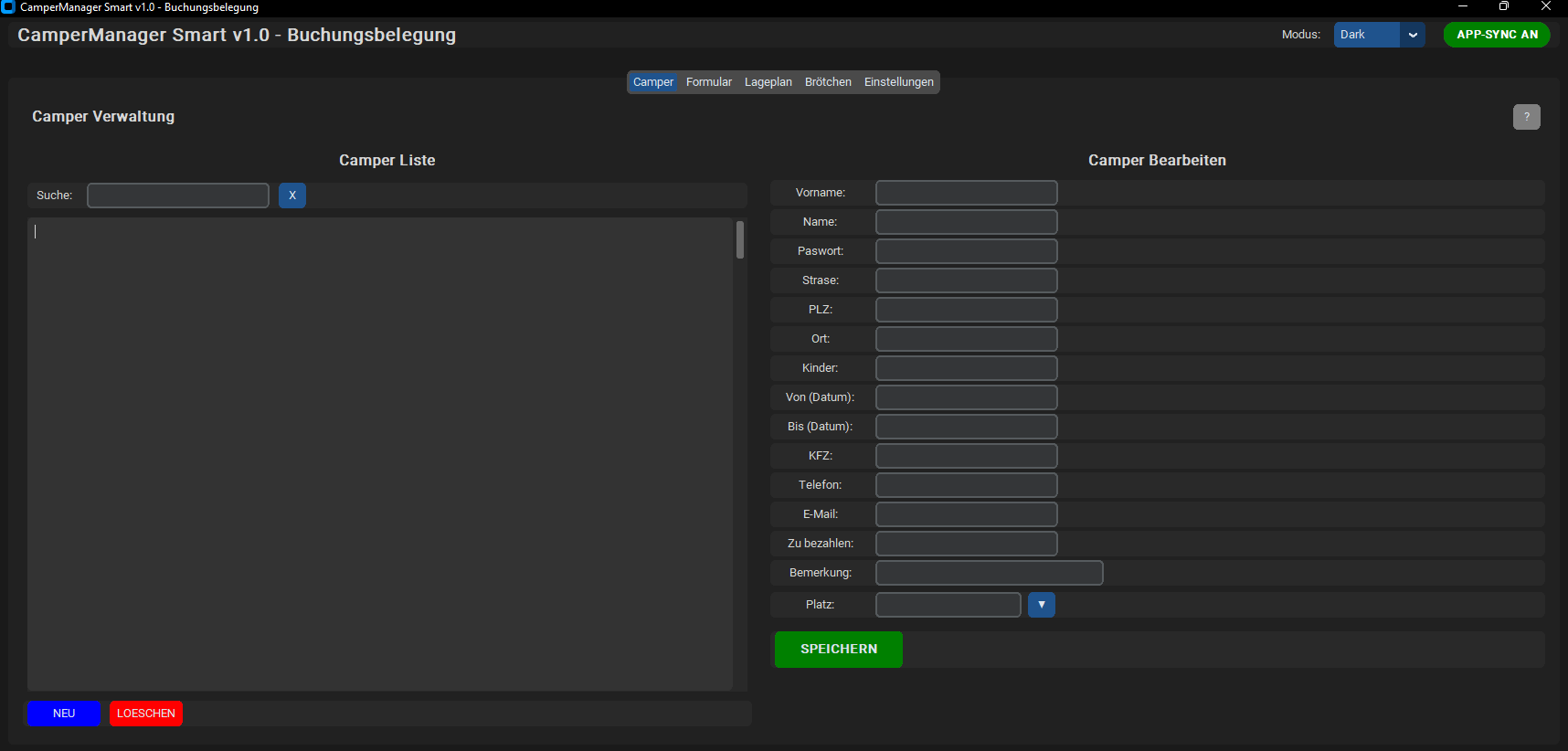This screenshot has height=751, width=1568.
Task: Save the camper with SPEICHERN
Action: pyautogui.click(x=839, y=650)
